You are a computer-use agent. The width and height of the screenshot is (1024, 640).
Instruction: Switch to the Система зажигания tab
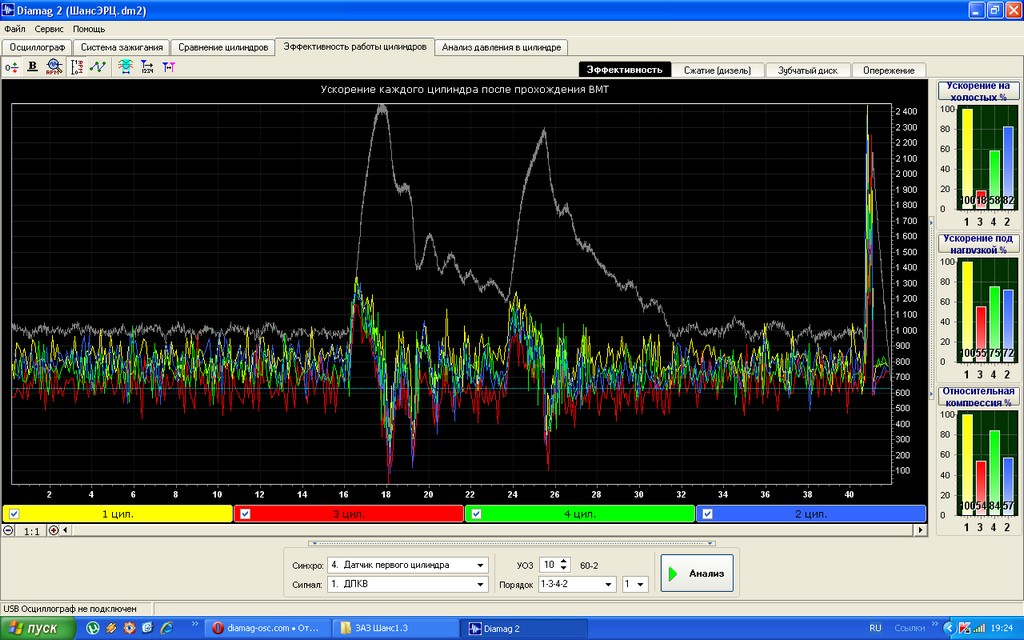121,47
